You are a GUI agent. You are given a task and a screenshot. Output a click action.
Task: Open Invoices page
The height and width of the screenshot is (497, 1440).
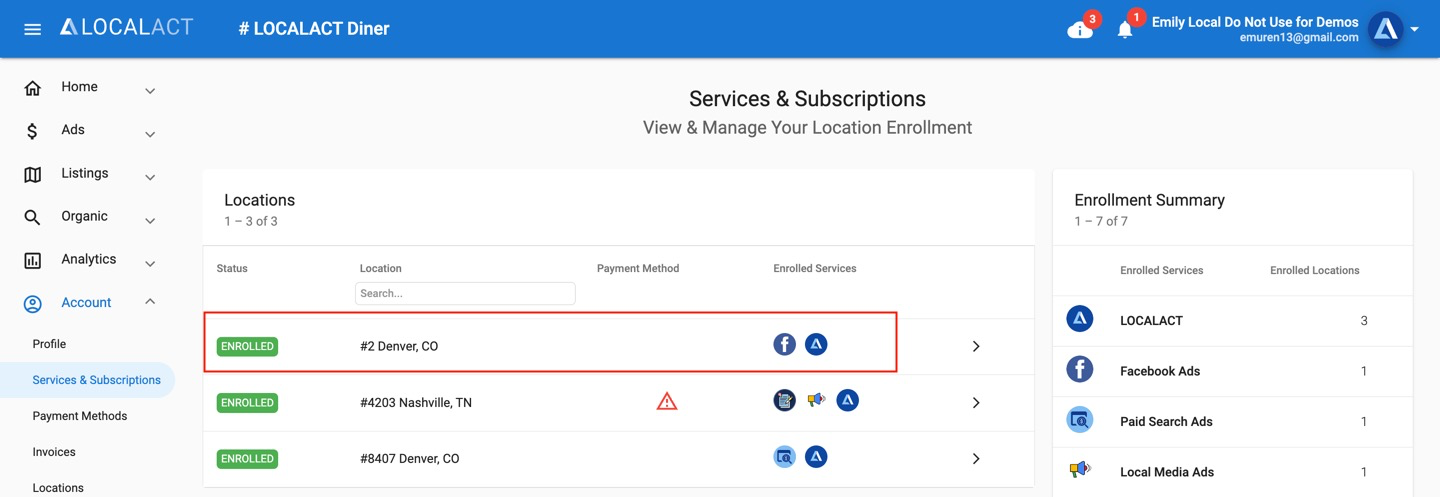54,452
